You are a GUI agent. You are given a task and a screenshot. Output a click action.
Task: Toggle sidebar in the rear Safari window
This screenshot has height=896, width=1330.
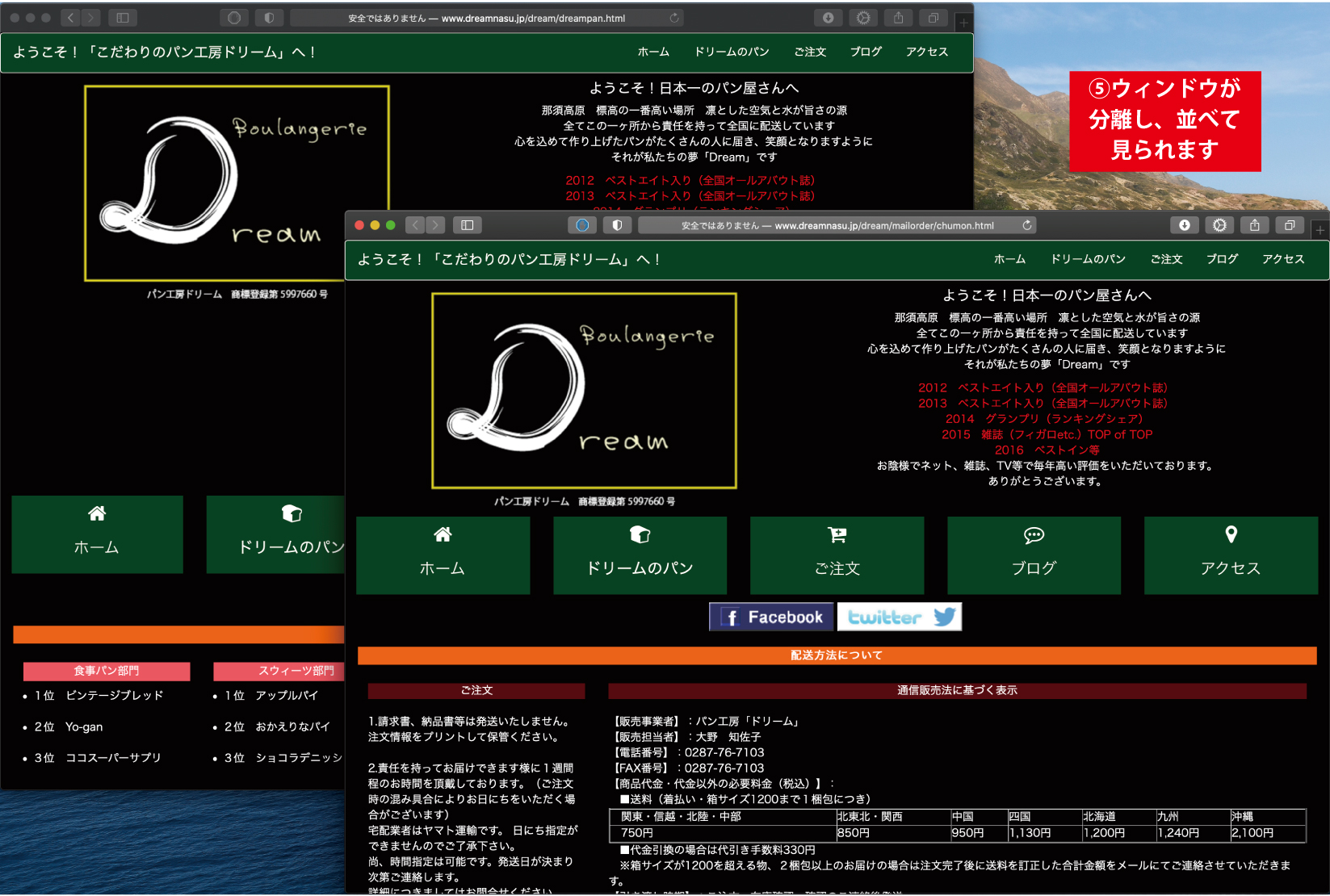coord(123,18)
